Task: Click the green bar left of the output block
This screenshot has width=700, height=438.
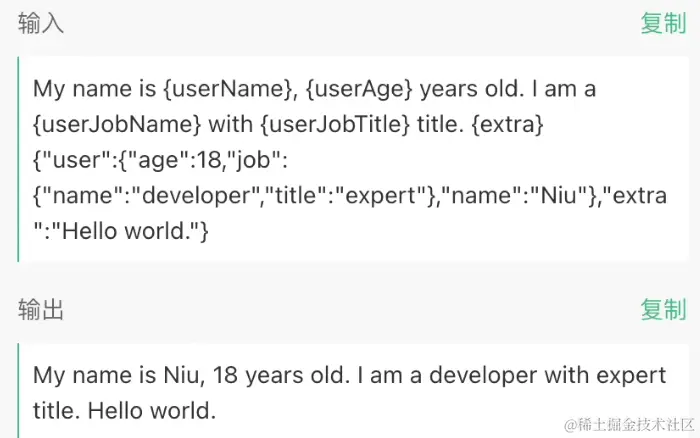Action: (x=19, y=392)
